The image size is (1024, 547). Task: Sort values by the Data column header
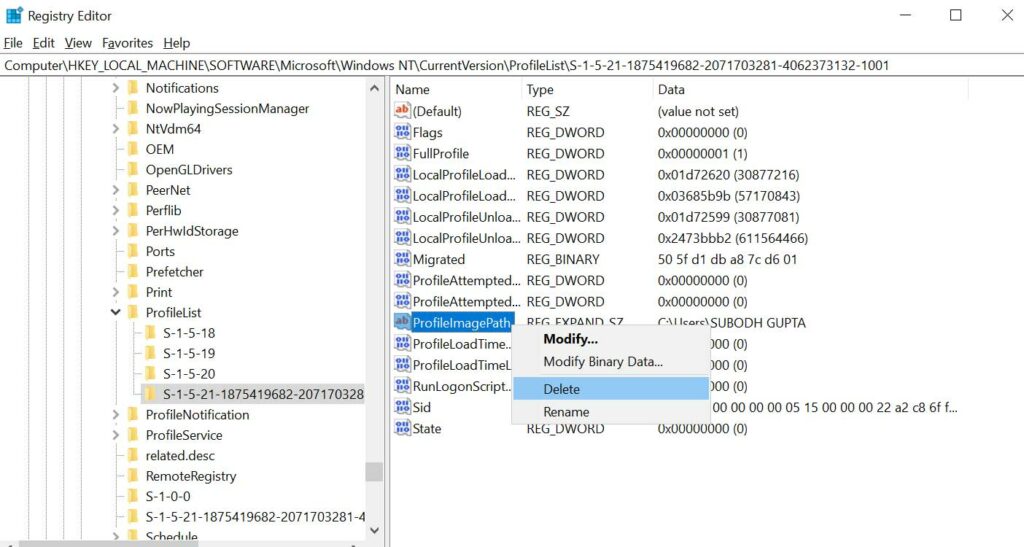coord(810,89)
